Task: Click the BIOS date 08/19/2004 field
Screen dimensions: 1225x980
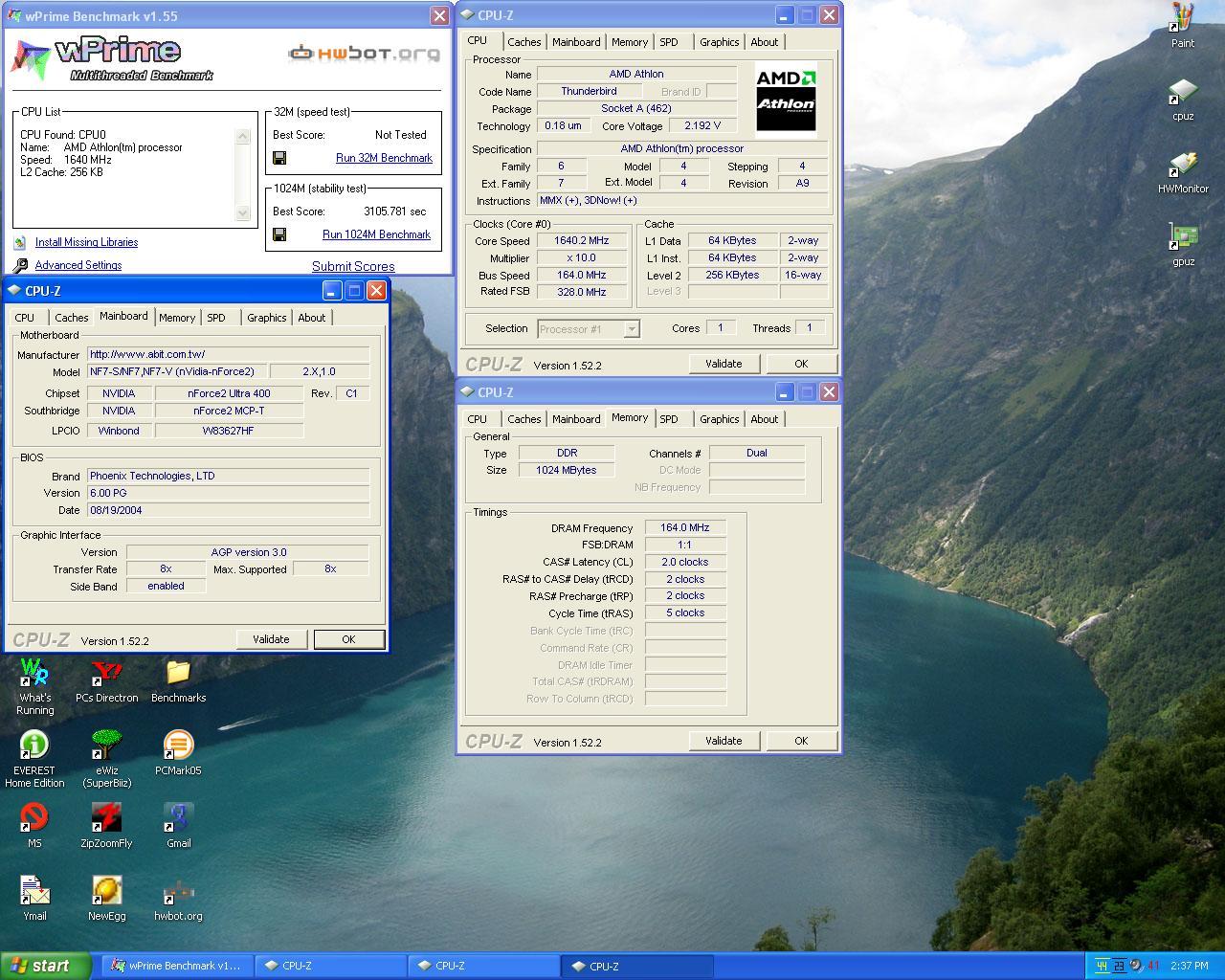Action: coord(228,510)
